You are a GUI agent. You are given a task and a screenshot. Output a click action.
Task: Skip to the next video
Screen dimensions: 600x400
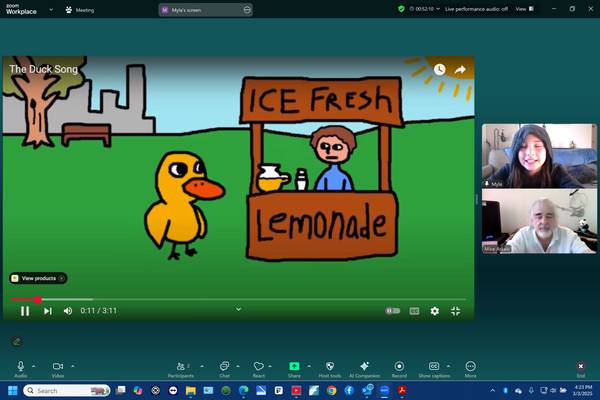click(x=47, y=311)
